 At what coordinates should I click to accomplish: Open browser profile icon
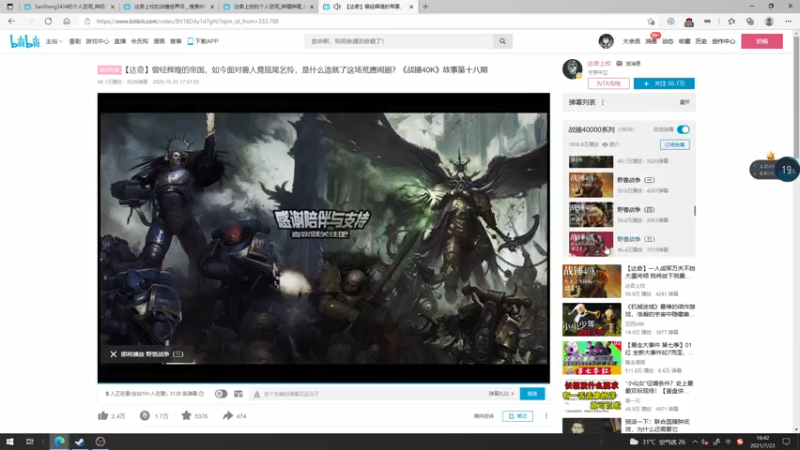768,21
